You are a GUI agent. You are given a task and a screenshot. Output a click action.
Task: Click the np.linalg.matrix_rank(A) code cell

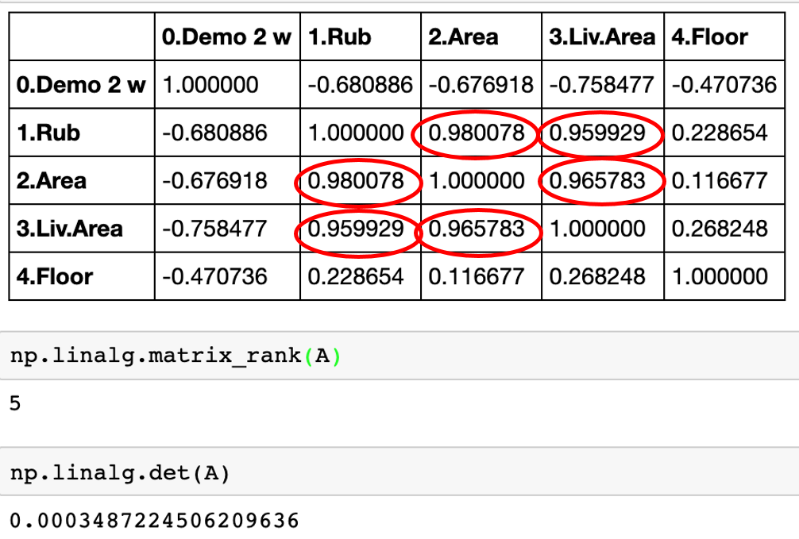400,355
